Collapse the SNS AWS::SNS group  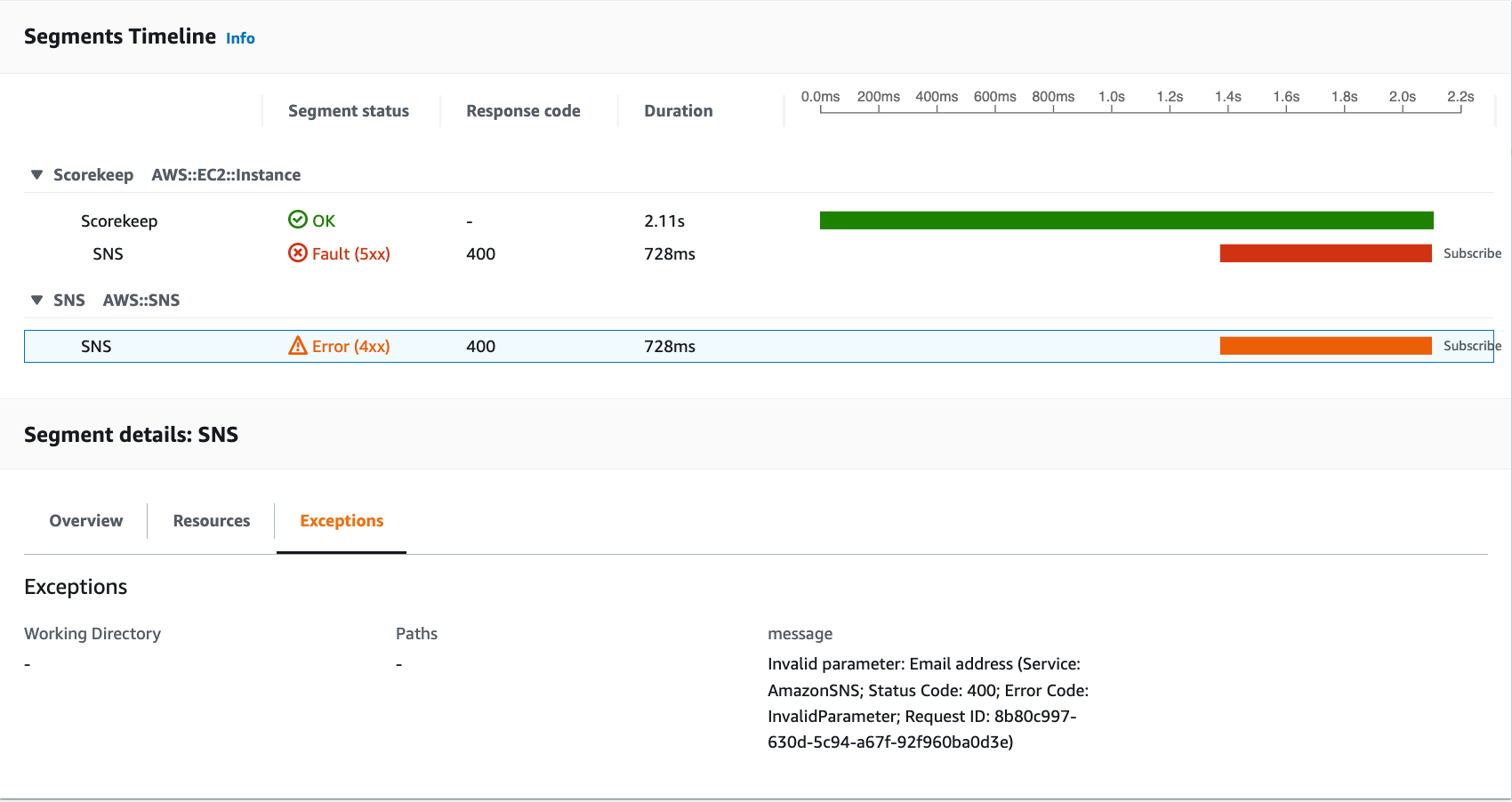(x=36, y=301)
